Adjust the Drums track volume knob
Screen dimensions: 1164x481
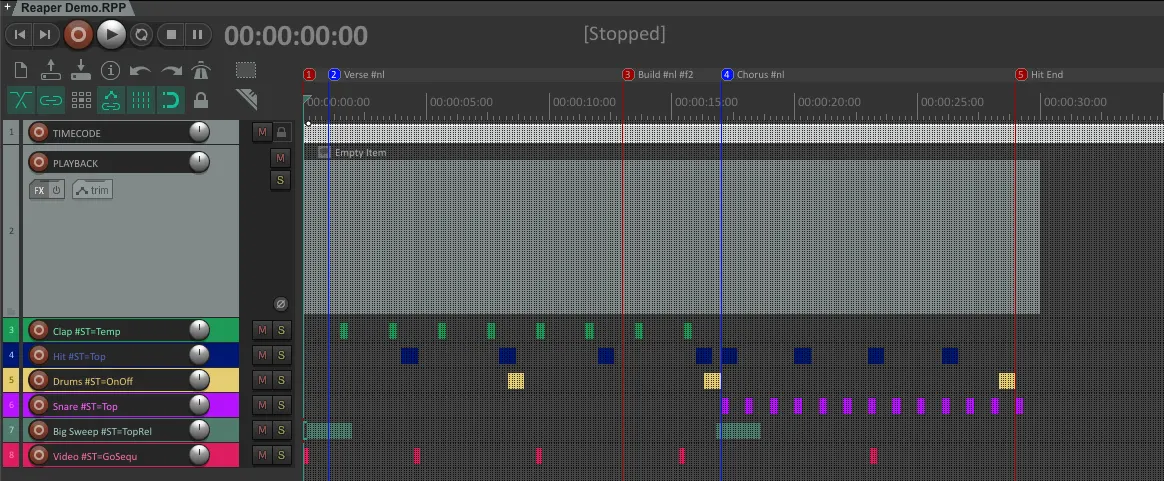click(x=199, y=380)
